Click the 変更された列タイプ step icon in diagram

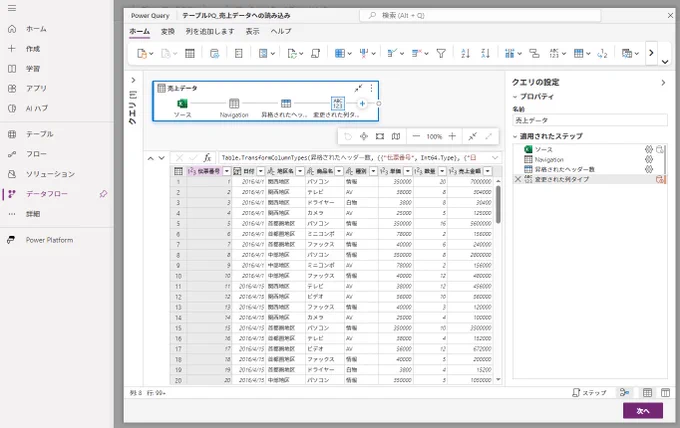(337, 103)
